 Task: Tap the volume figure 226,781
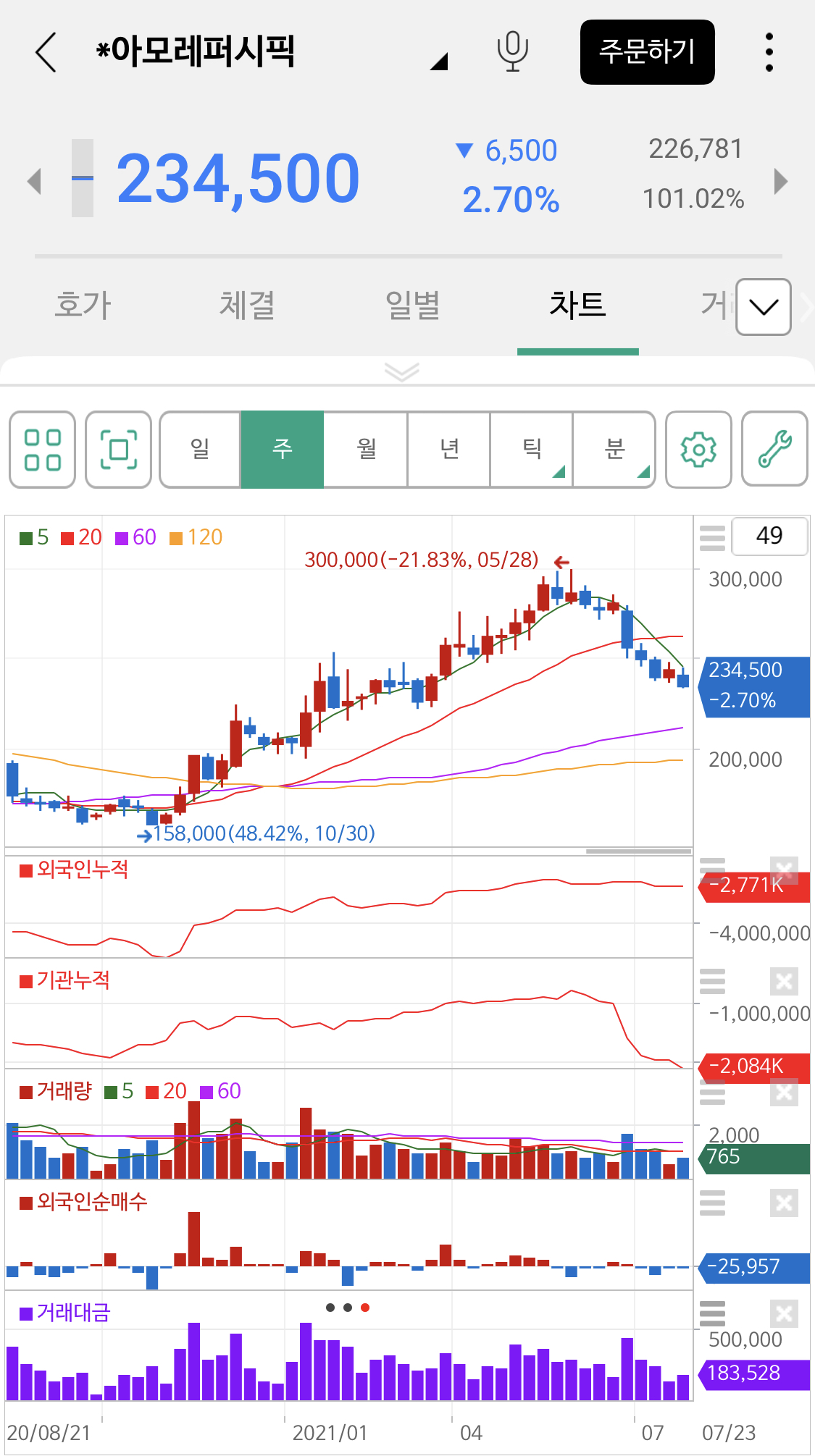click(695, 149)
